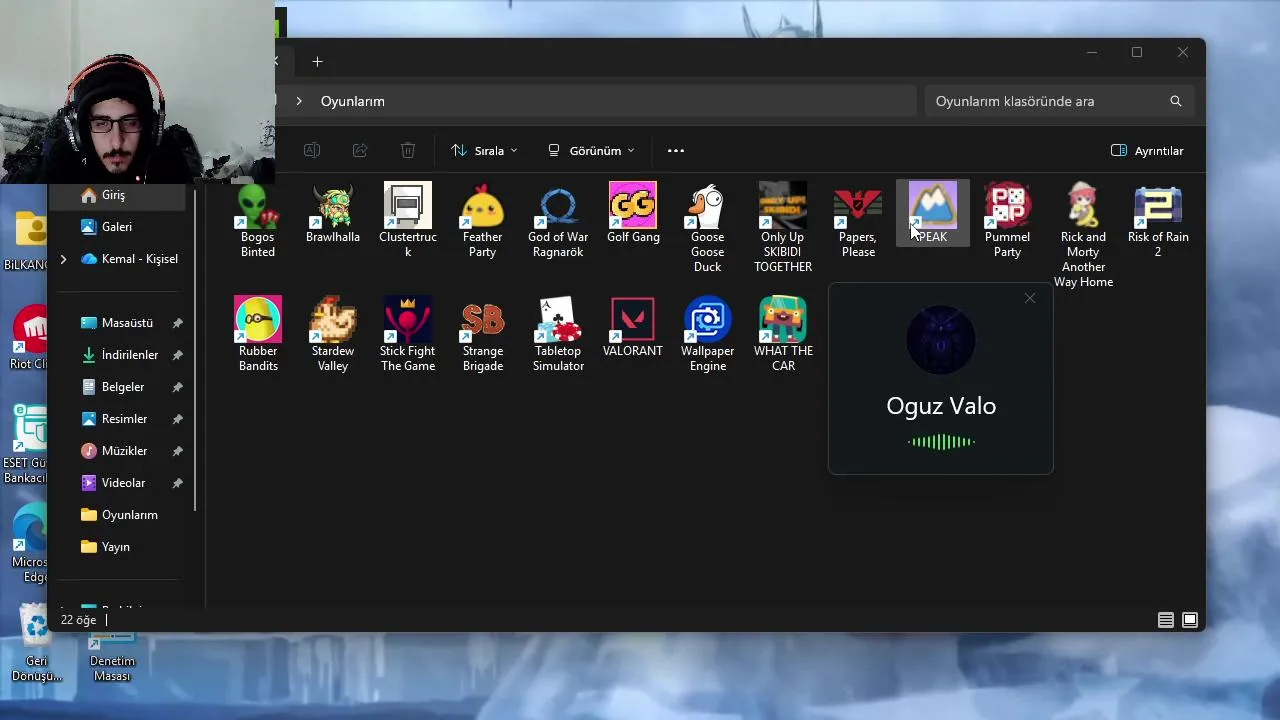1280x720 pixels.
Task: Switch to details list view icon
Action: [x=1166, y=620]
